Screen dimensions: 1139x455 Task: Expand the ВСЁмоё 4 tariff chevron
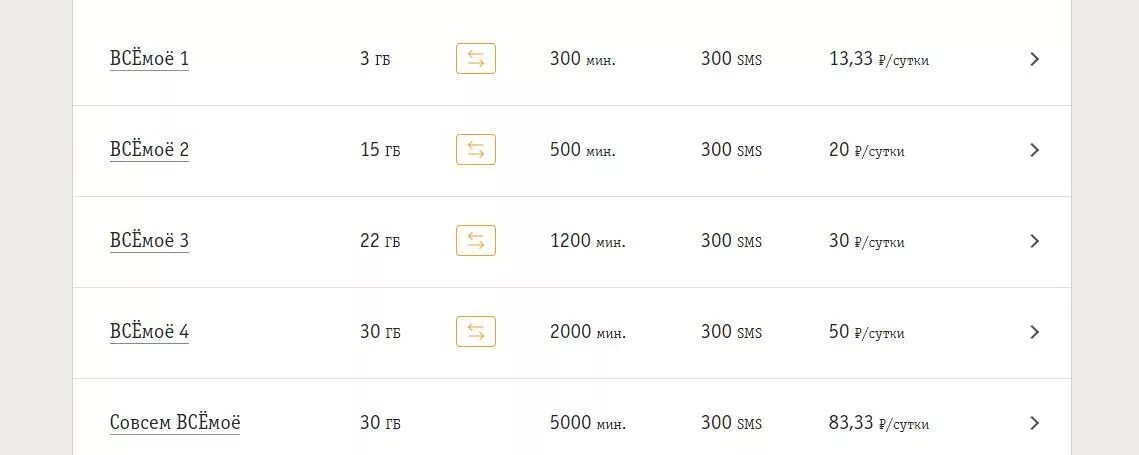[x=1034, y=332]
